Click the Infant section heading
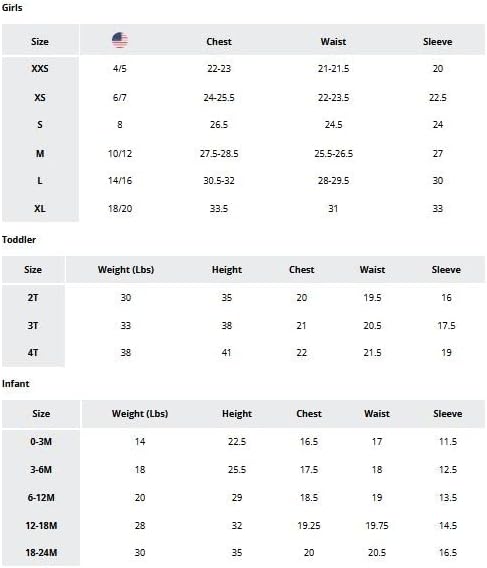 16,384
